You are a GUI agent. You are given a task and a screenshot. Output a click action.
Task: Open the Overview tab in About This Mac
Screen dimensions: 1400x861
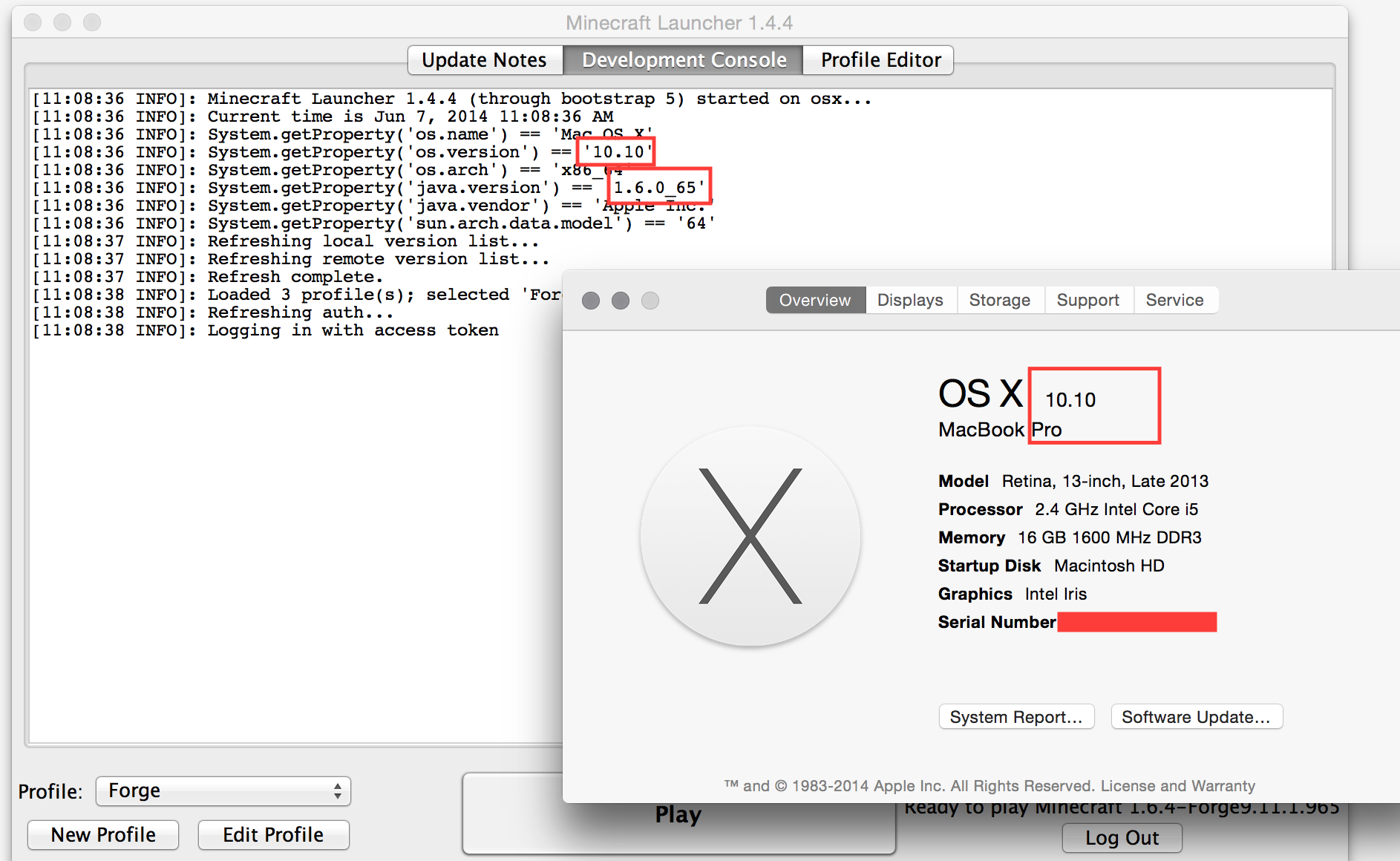[x=815, y=300]
